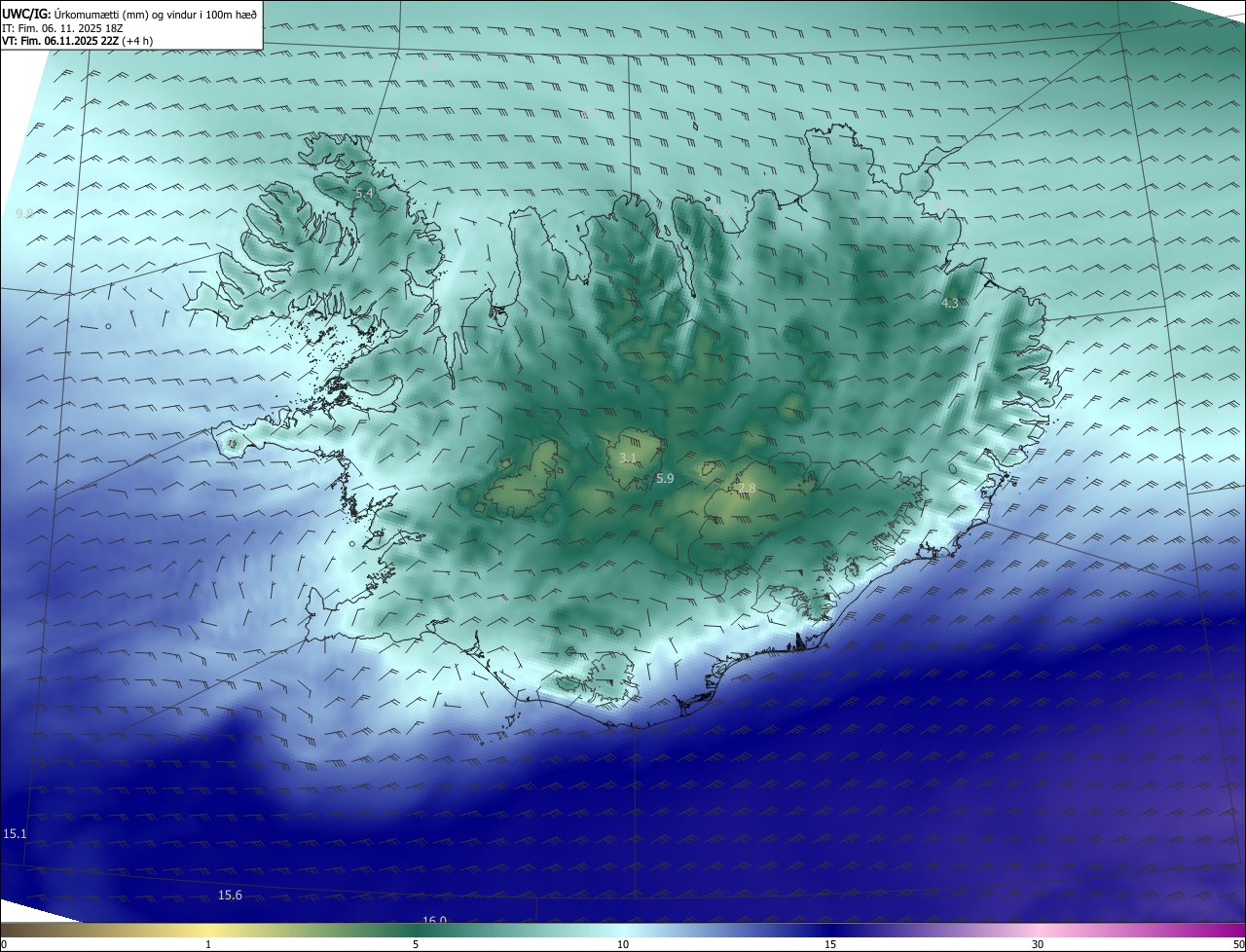Click the 5.9 value label in the central highlands
This screenshot has height=952, width=1246.
(665, 479)
